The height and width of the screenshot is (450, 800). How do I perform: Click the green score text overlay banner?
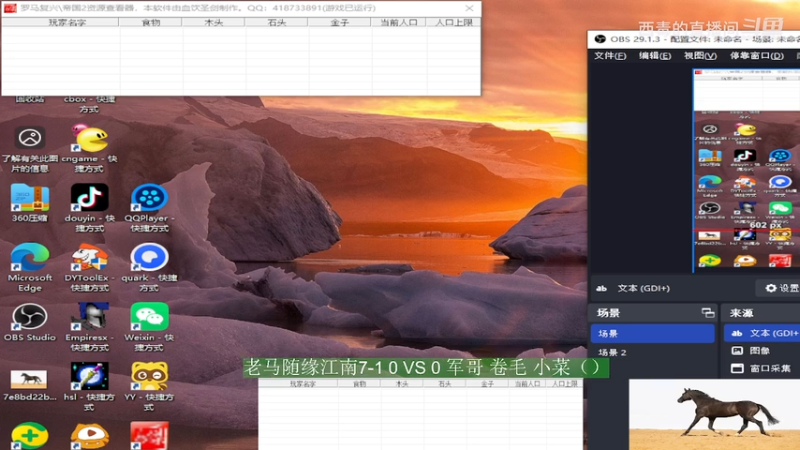pyautogui.click(x=426, y=367)
